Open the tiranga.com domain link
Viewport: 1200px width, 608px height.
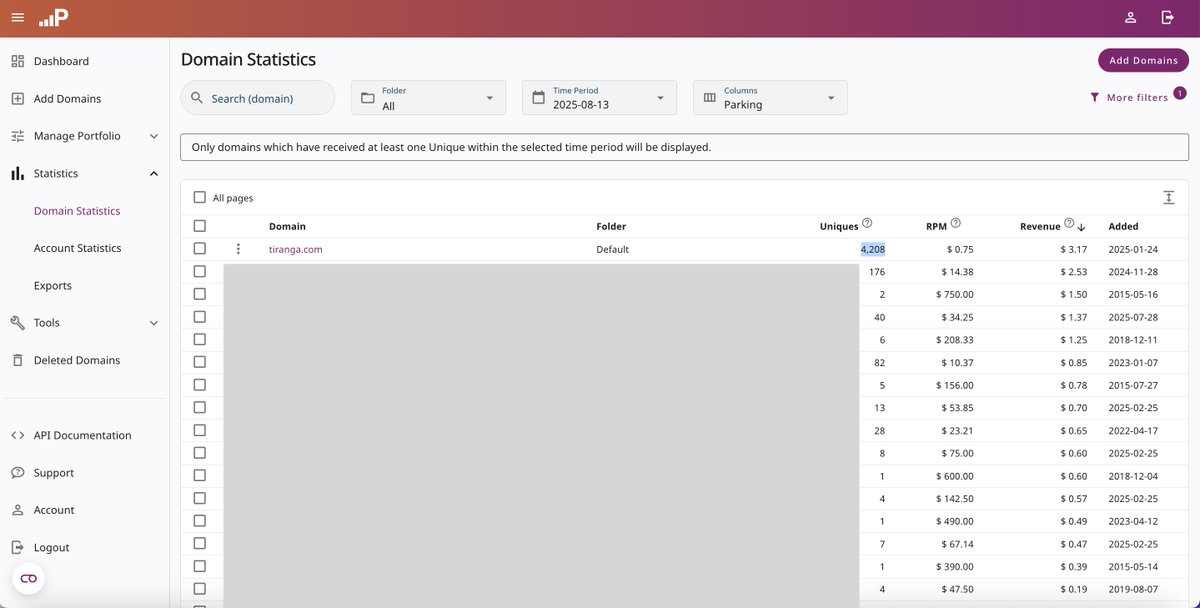tap(295, 249)
